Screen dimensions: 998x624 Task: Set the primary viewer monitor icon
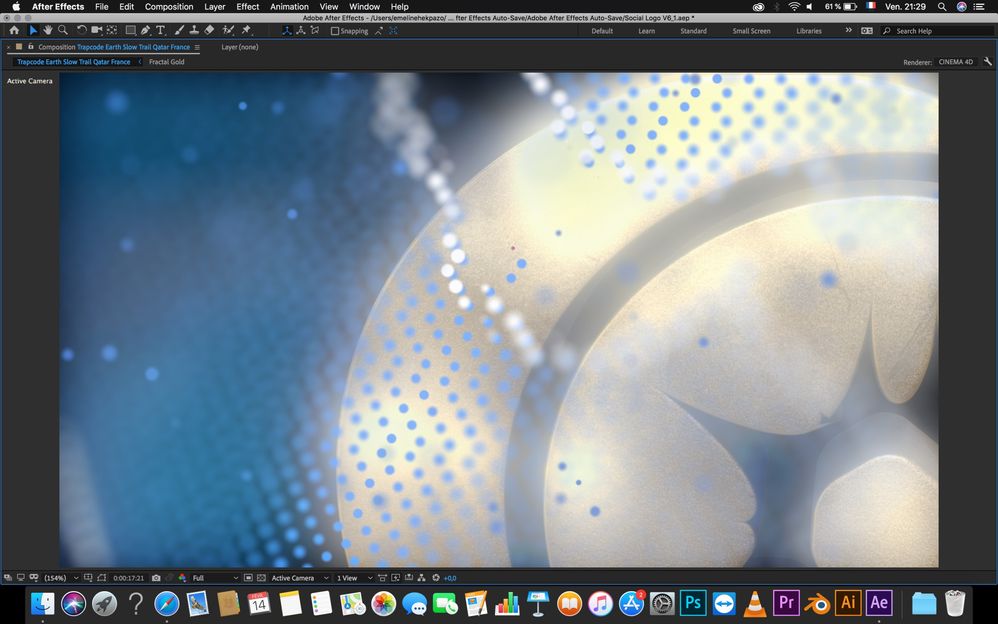(21, 578)
